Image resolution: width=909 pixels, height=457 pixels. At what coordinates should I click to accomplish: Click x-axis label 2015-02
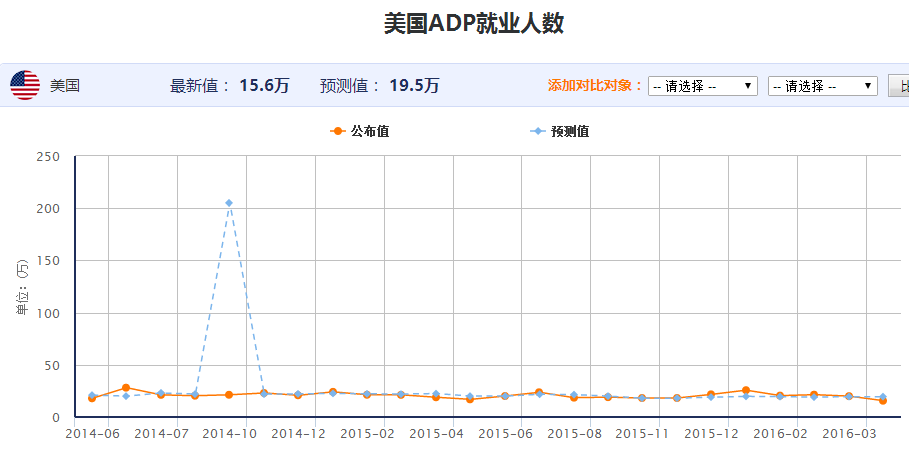point(366,434)
